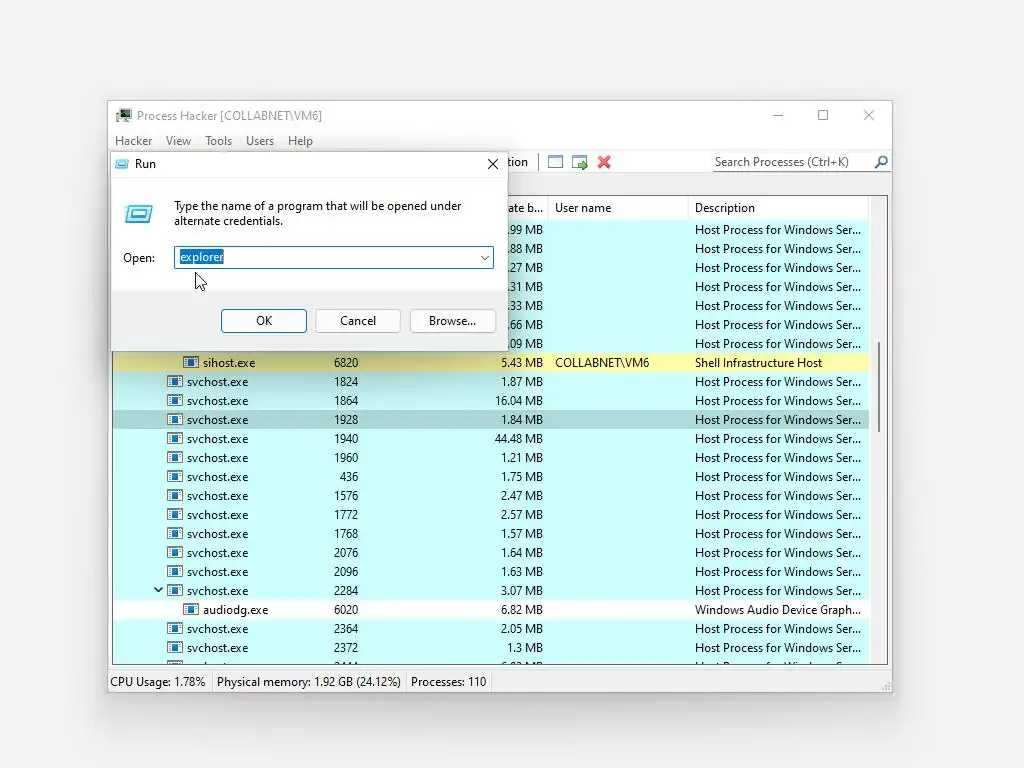Click the Run dialog computer icon

pos(138,214)
